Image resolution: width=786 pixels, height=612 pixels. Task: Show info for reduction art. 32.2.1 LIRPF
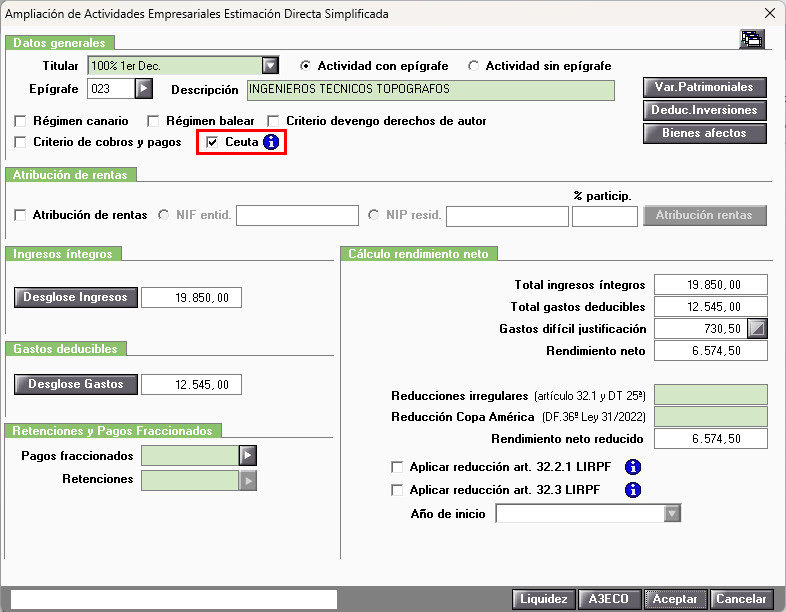(x=633, y=467)
